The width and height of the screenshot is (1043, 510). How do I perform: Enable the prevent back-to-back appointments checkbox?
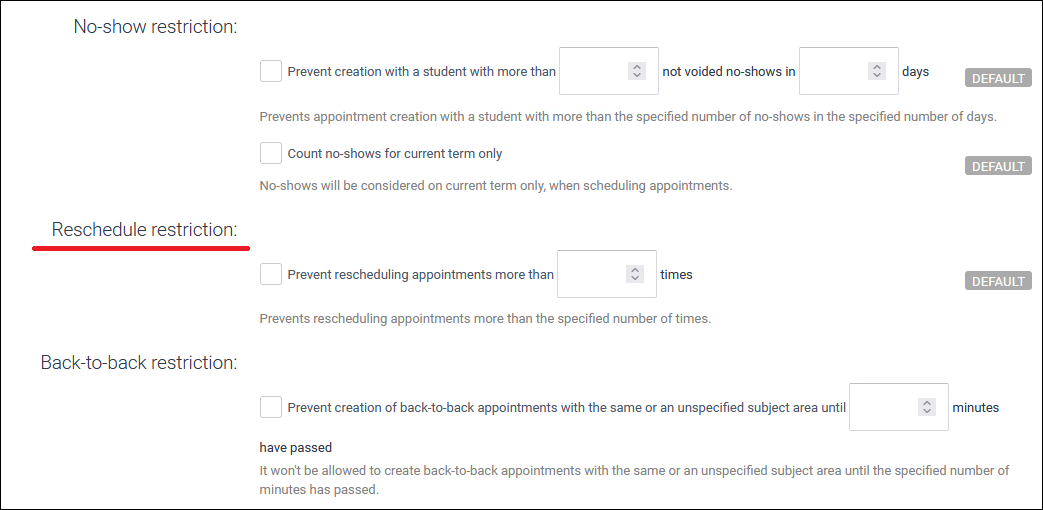pos(271,407)
